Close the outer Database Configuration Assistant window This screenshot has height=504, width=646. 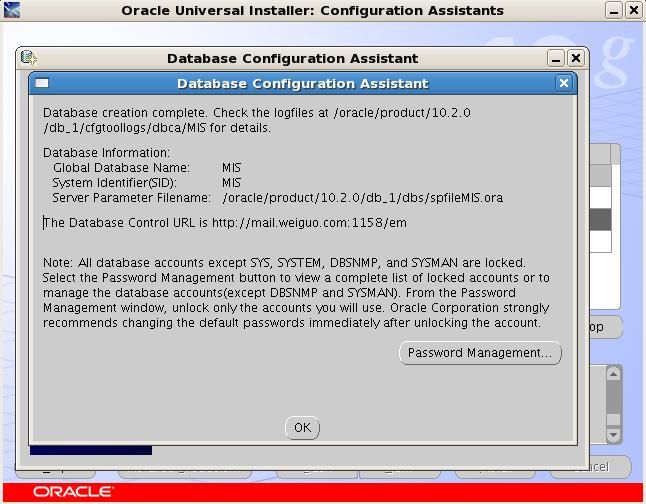click(576, 58)
